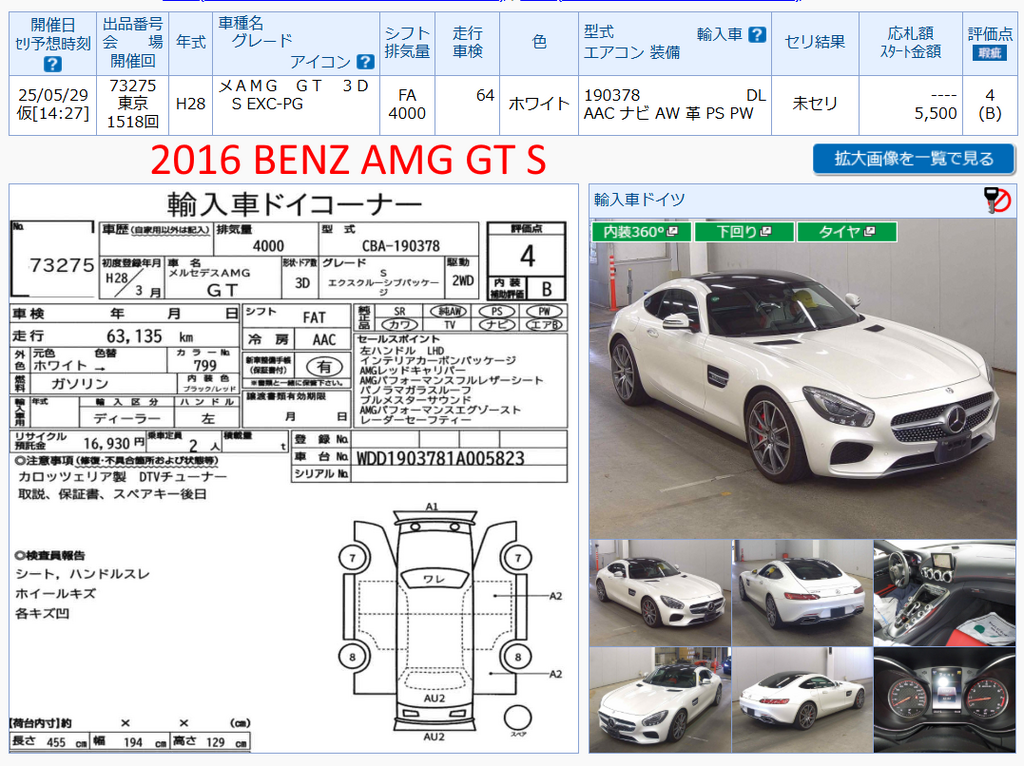
Task: Click equipment text AAC ナビ AW 革 PS PW
Action: [668, 113]
